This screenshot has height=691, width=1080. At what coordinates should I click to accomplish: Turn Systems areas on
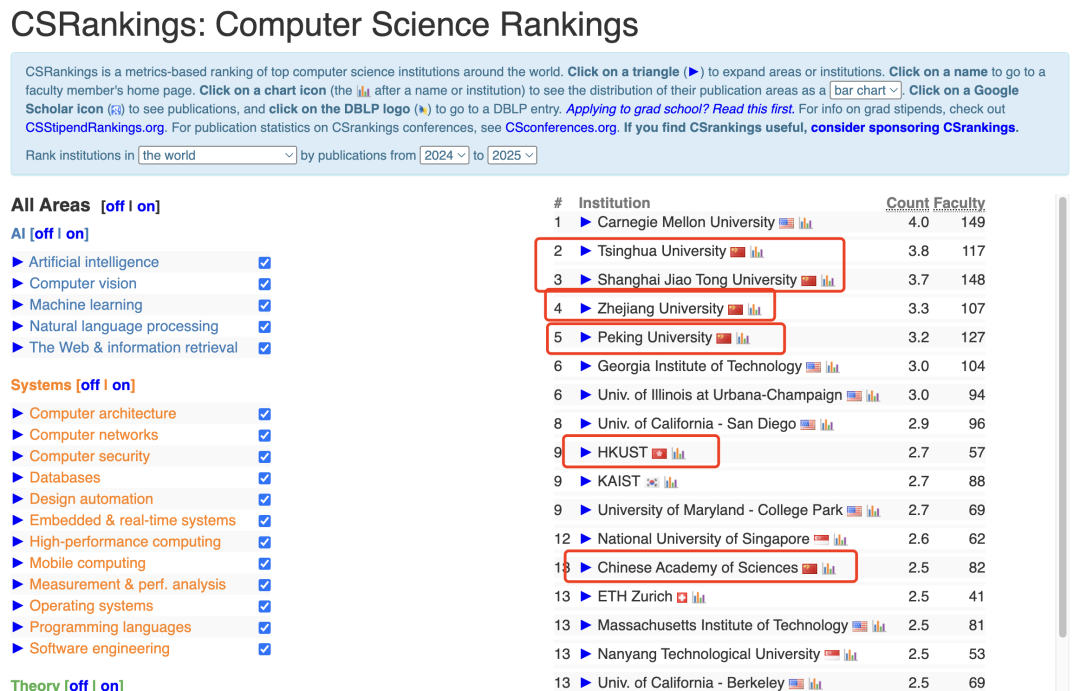pyautogui.click(x=121, y=385)
